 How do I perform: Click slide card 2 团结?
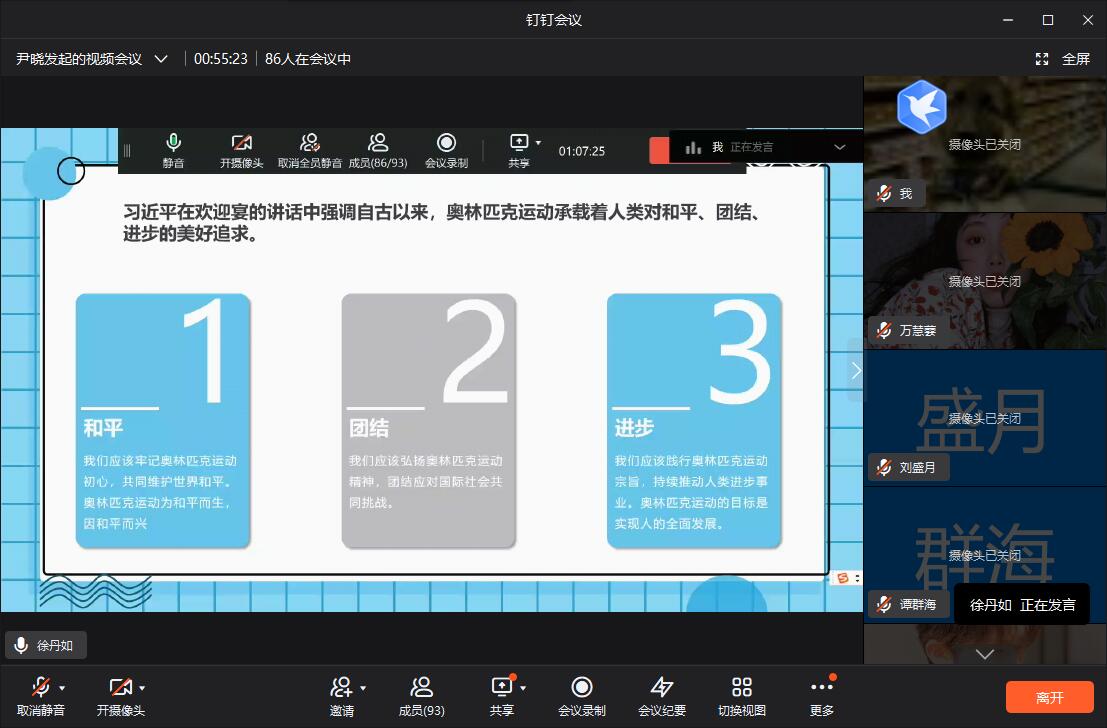(x=429, y=421)
